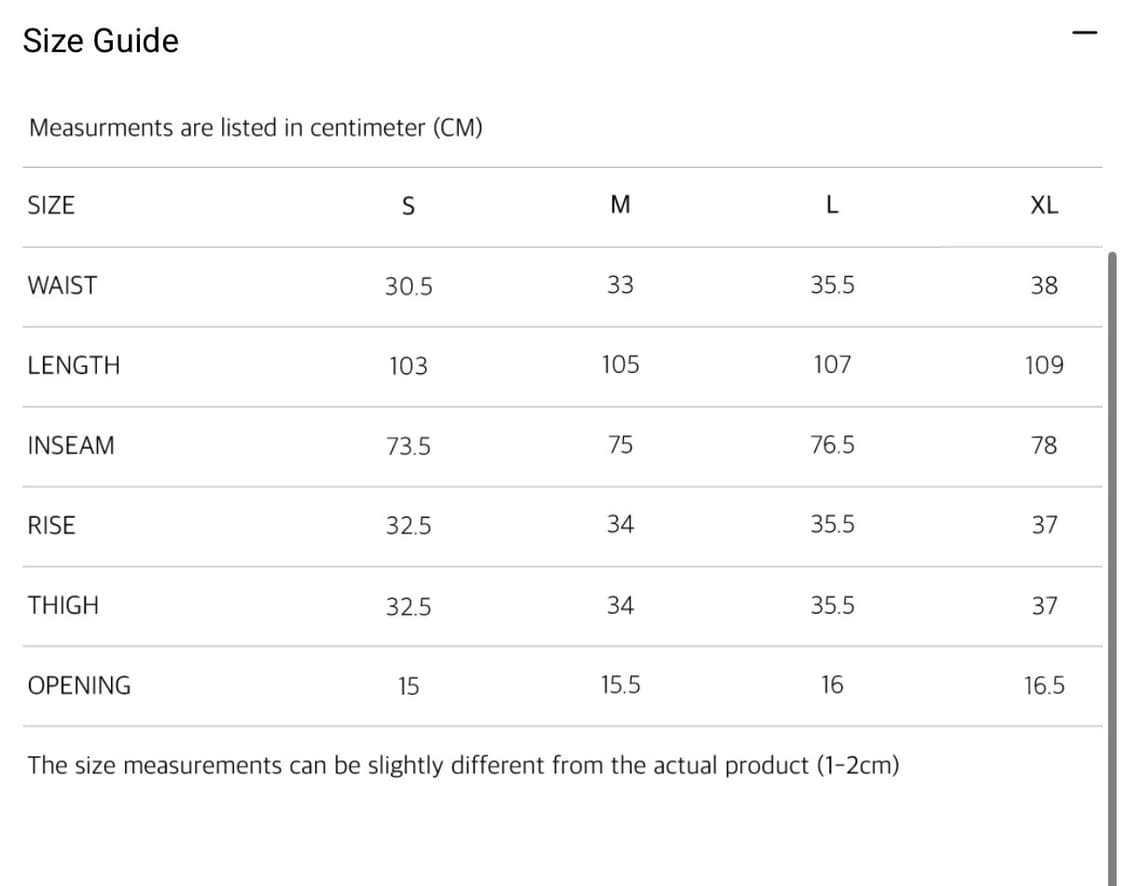Click the length value 109 for XL

tap(1044, 365)
